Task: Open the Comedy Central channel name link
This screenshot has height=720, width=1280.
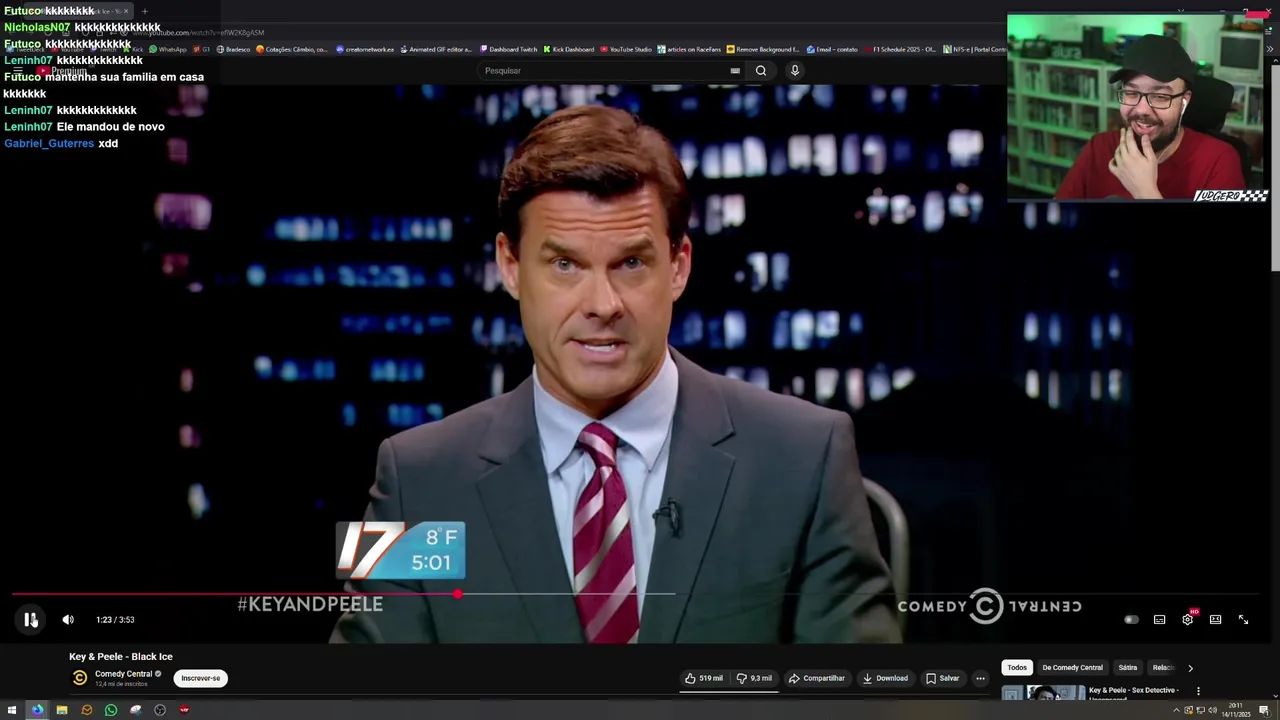Action: pyautogui.click(x=123, y=674)
